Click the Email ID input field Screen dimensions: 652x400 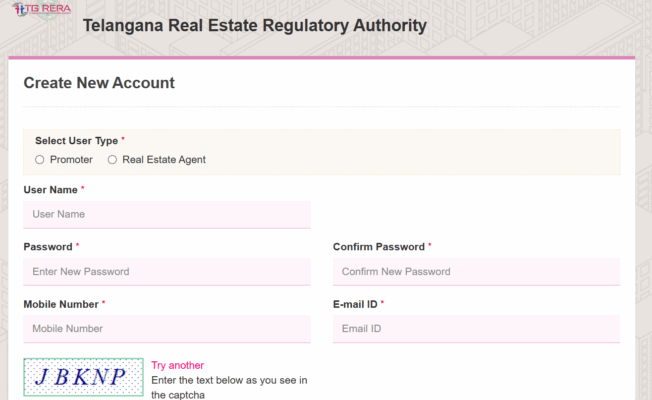click(x=476, y=328)
